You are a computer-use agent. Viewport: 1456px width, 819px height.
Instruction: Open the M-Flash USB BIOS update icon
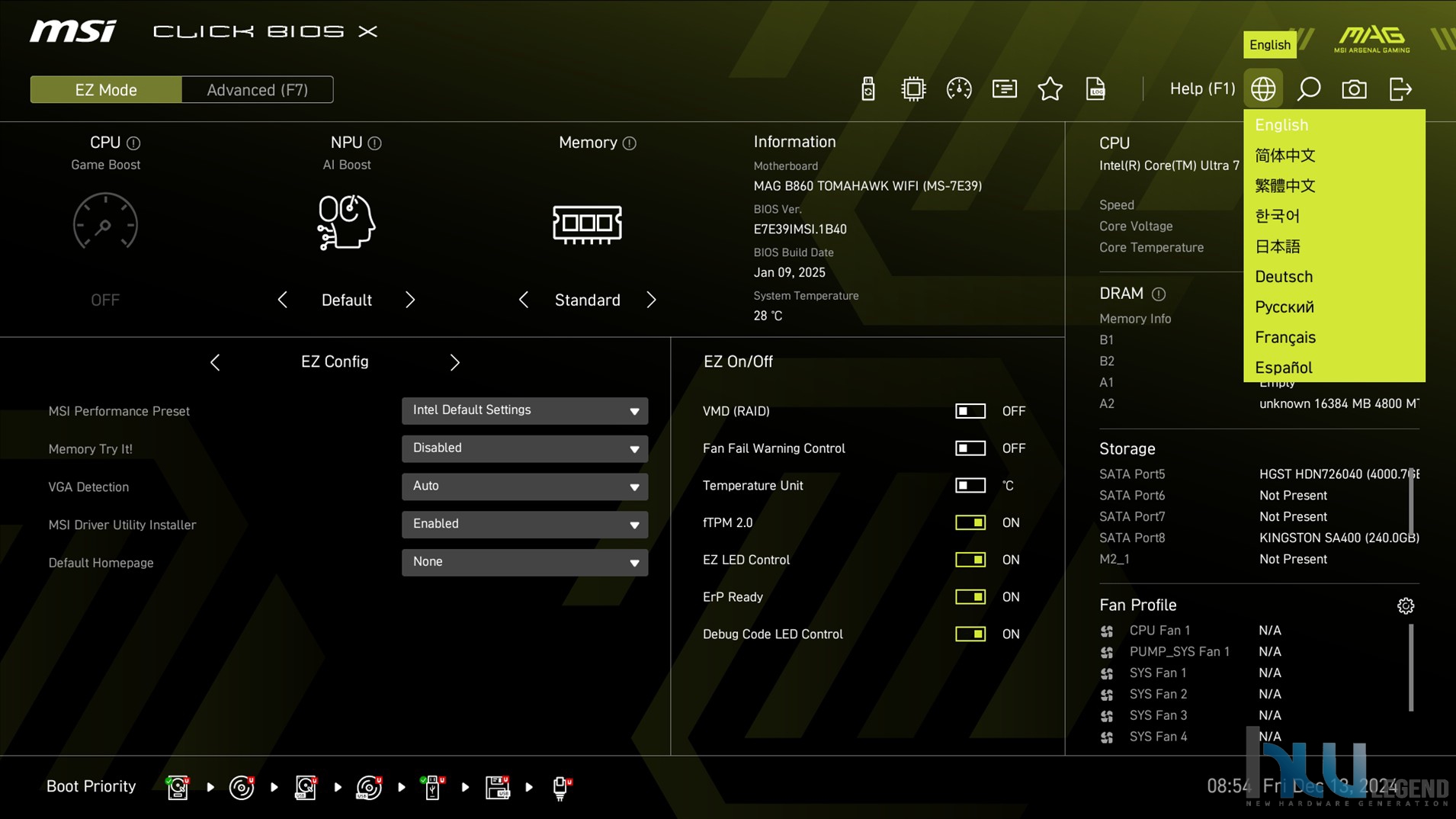coord(868,89)
